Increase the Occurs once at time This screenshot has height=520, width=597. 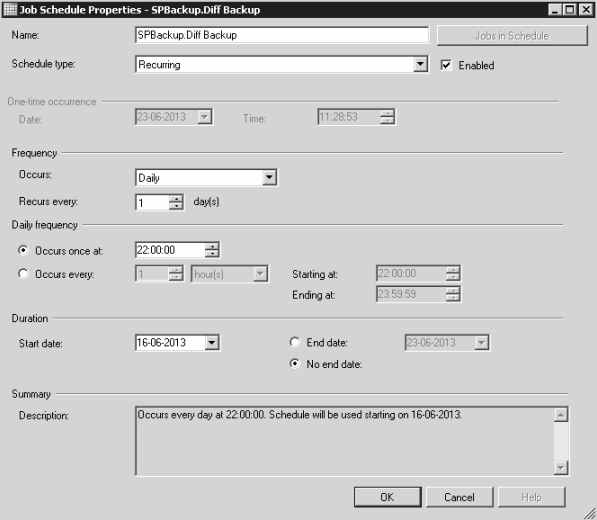click(212, 246)
